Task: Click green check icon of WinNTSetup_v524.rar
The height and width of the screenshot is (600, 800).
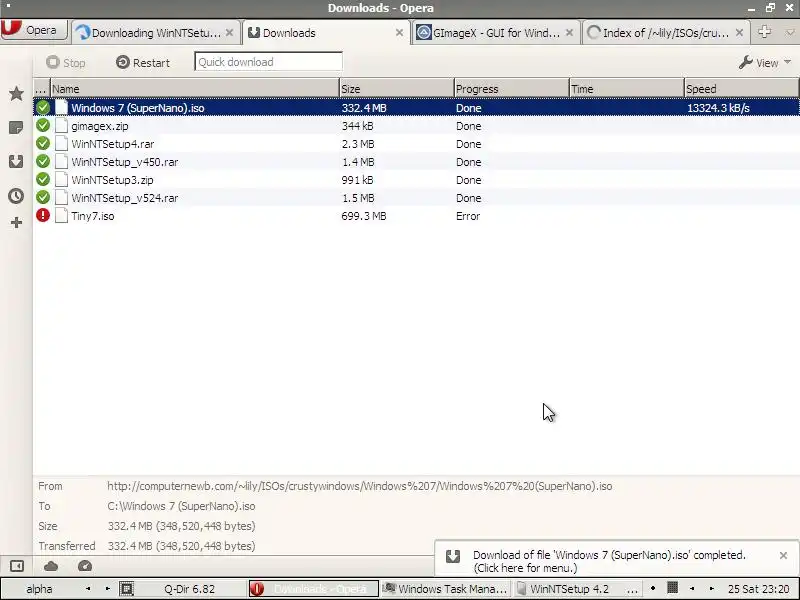Action: 43,197
